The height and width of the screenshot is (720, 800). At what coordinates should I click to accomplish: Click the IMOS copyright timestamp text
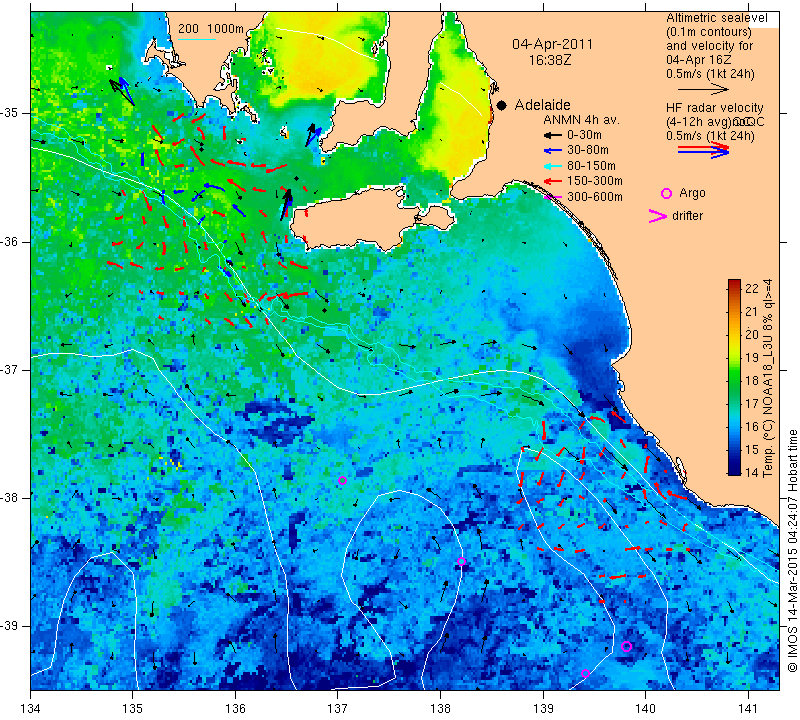(x=792, y=550)
